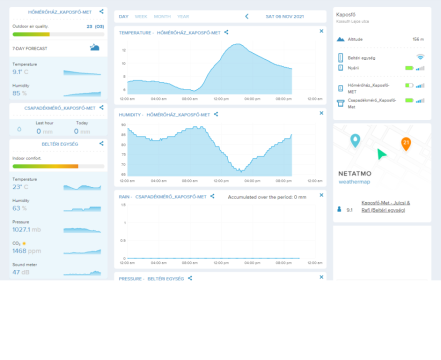Close the Humidity graph panel
The height and width of the screenshot is (360, 441).
(x=321, y=113)
